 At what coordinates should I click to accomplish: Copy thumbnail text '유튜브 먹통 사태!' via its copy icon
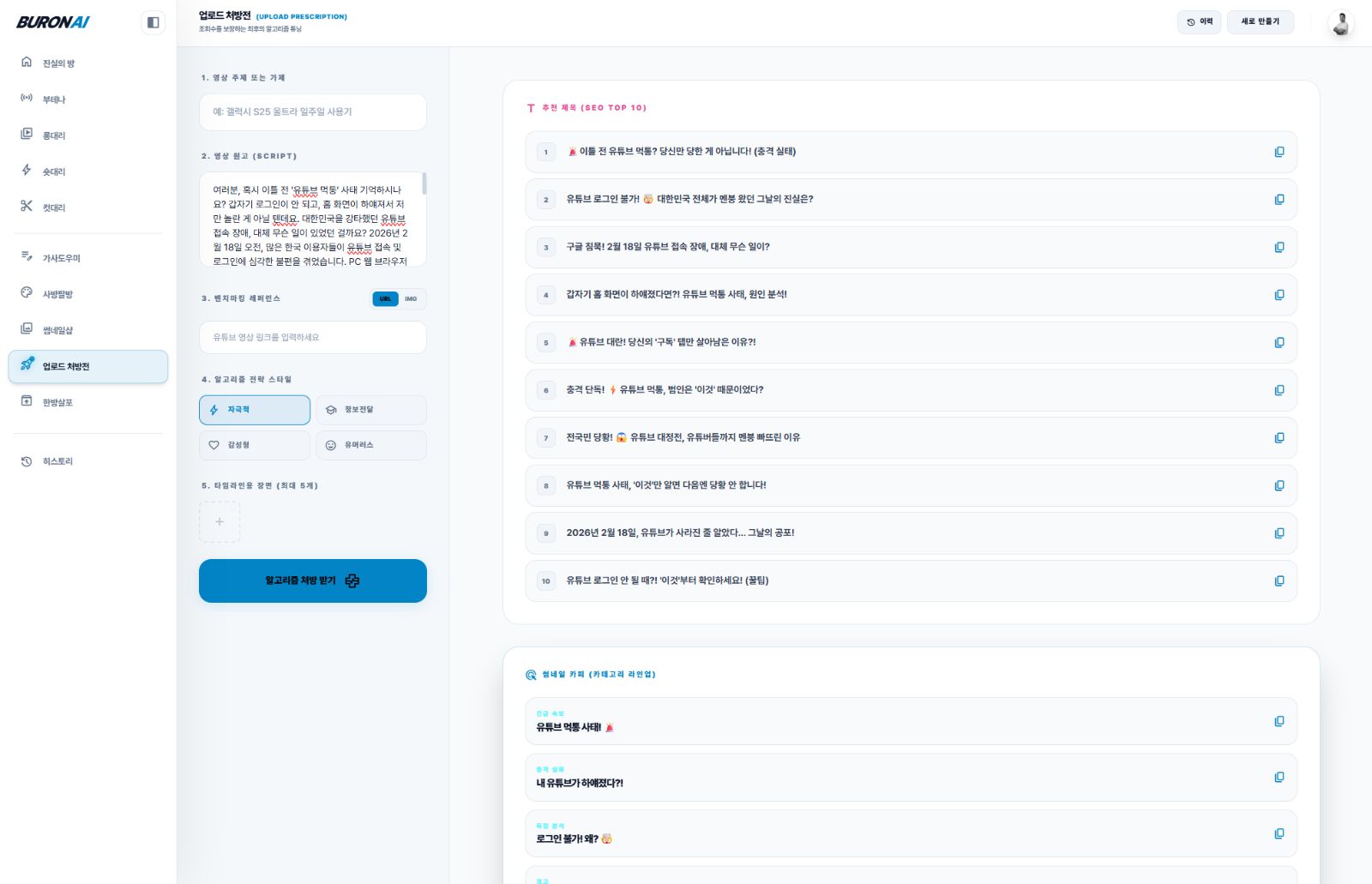click(1279, 721)
